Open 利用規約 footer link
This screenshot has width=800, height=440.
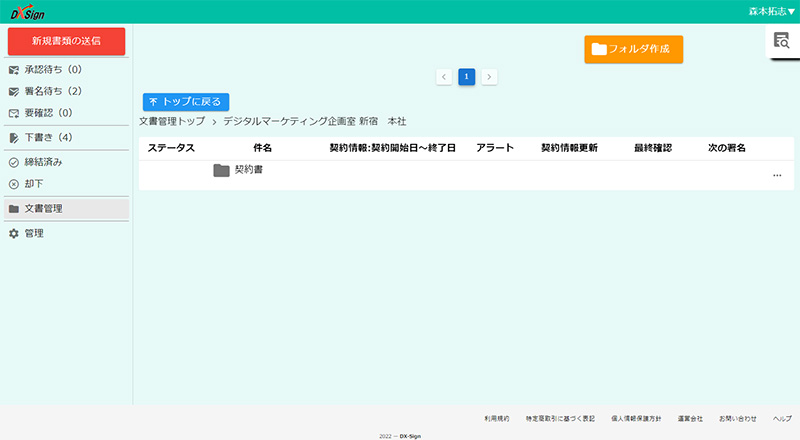pyautogui.click(x=496, y=419)
